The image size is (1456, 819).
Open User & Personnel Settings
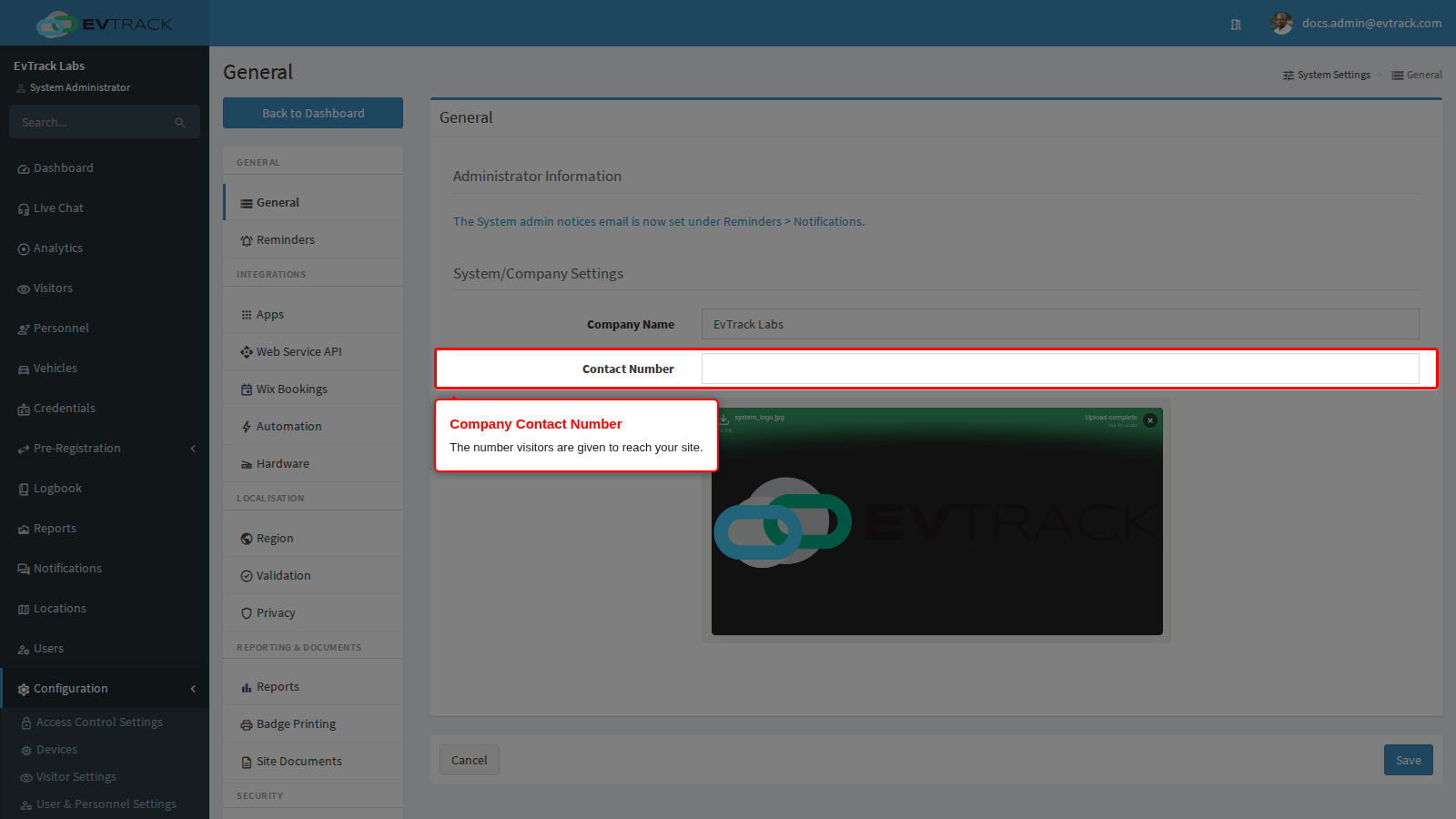[106, 804]
